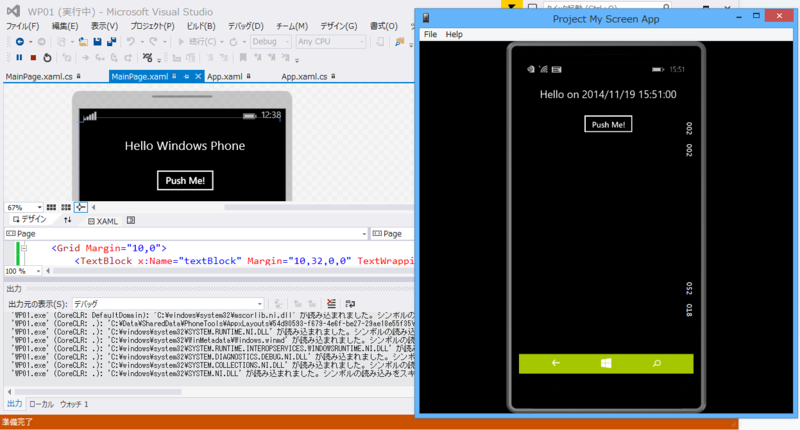Click the Windows logo on projected phone

pos(606,363)
